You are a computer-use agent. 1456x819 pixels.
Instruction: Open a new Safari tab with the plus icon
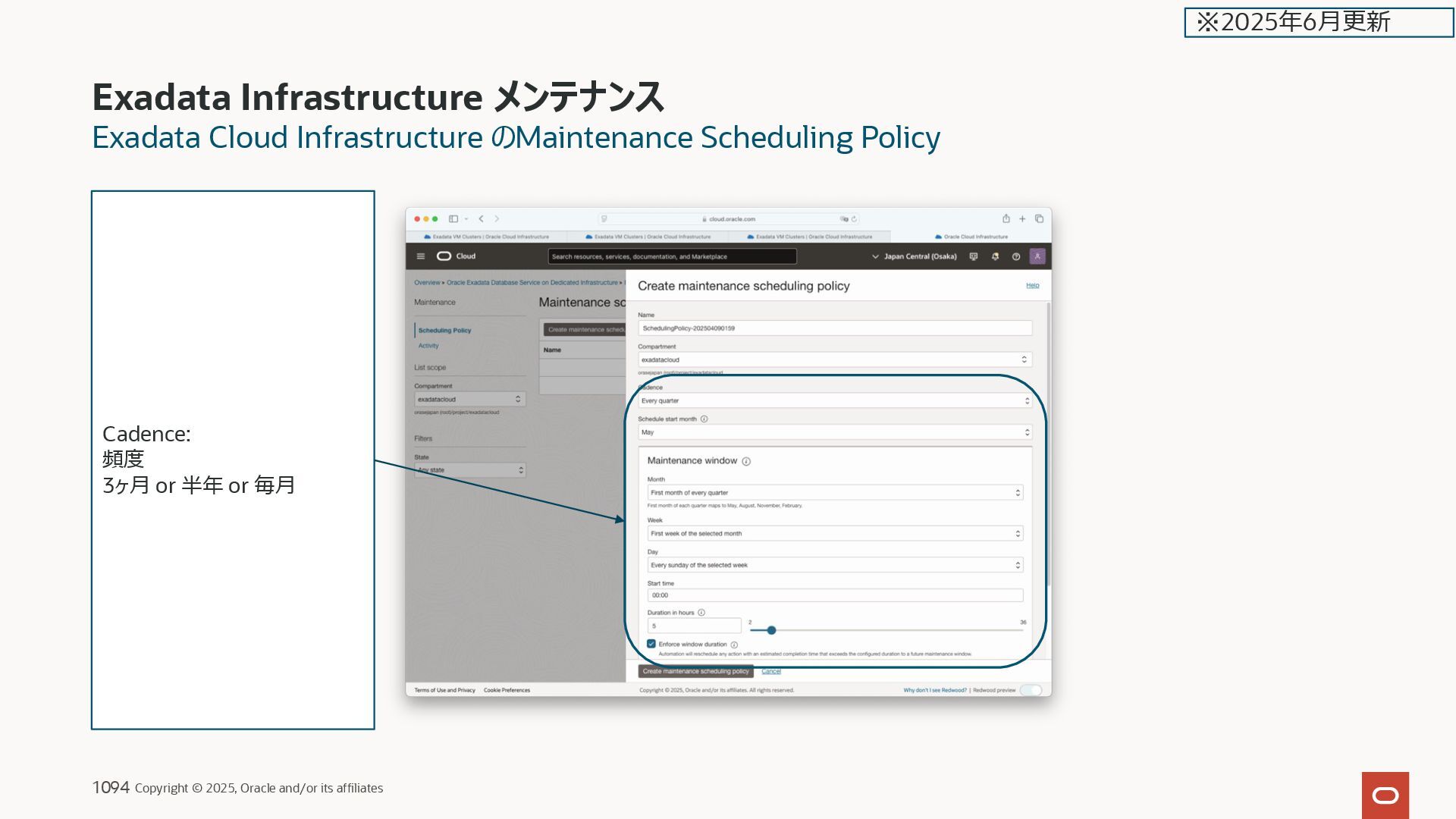[x=1022, y=218]
